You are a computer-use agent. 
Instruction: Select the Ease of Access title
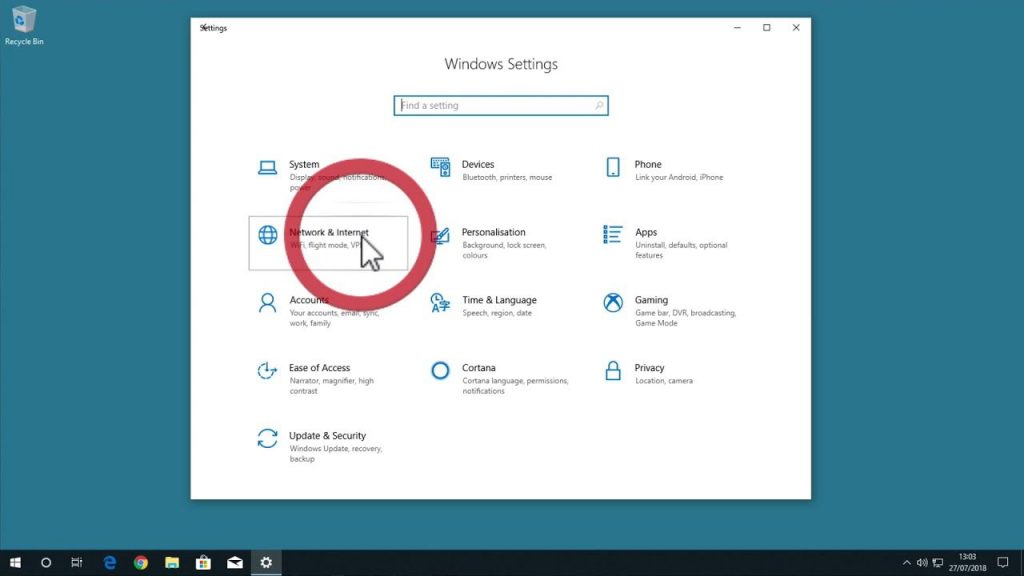point(319,368)
